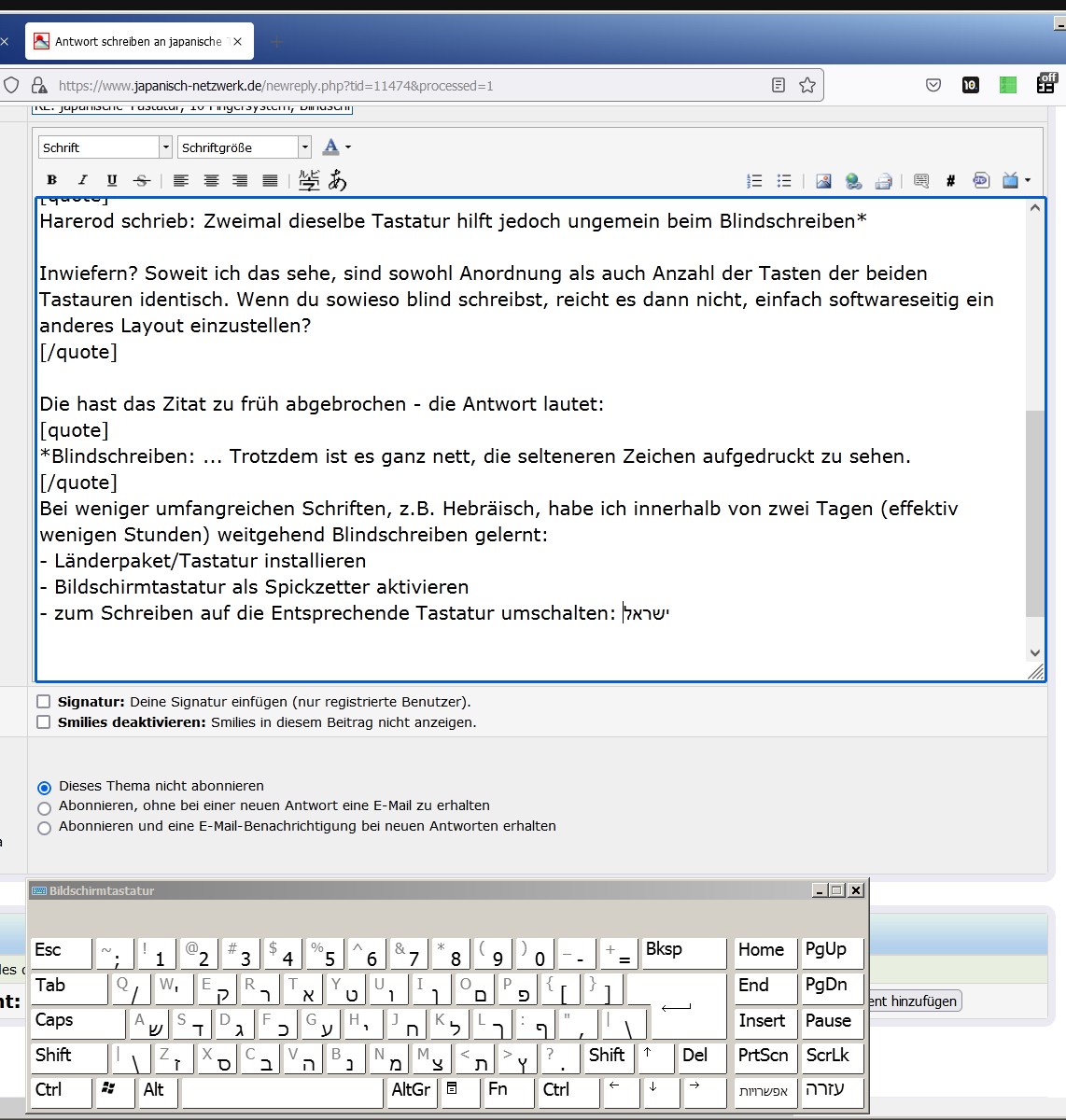Click the אפשרויות options key
Image resolution: width=1066 pixels, height=1120 pixels.
pos(765,1092)
